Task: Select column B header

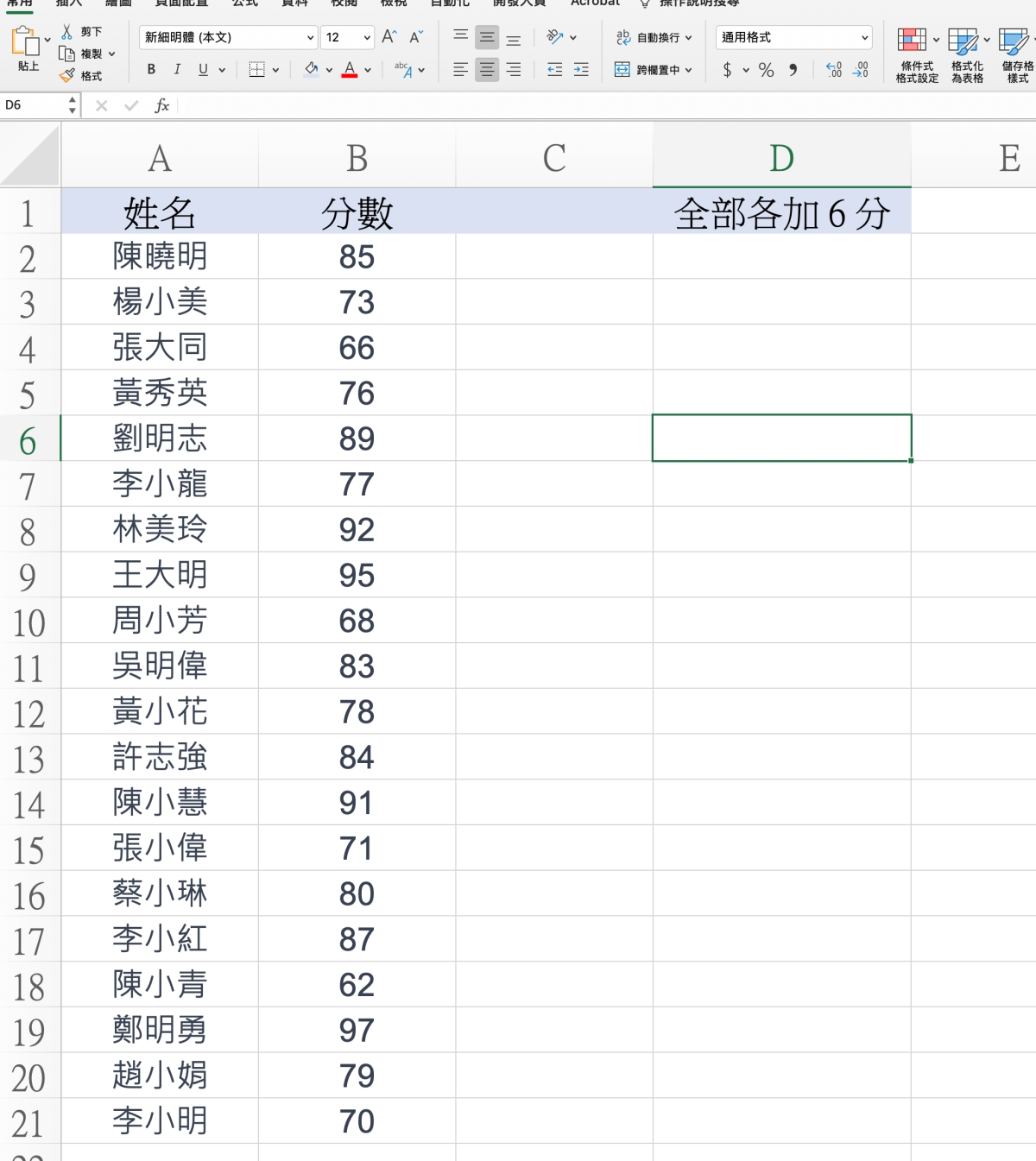Action: (357, 156)
